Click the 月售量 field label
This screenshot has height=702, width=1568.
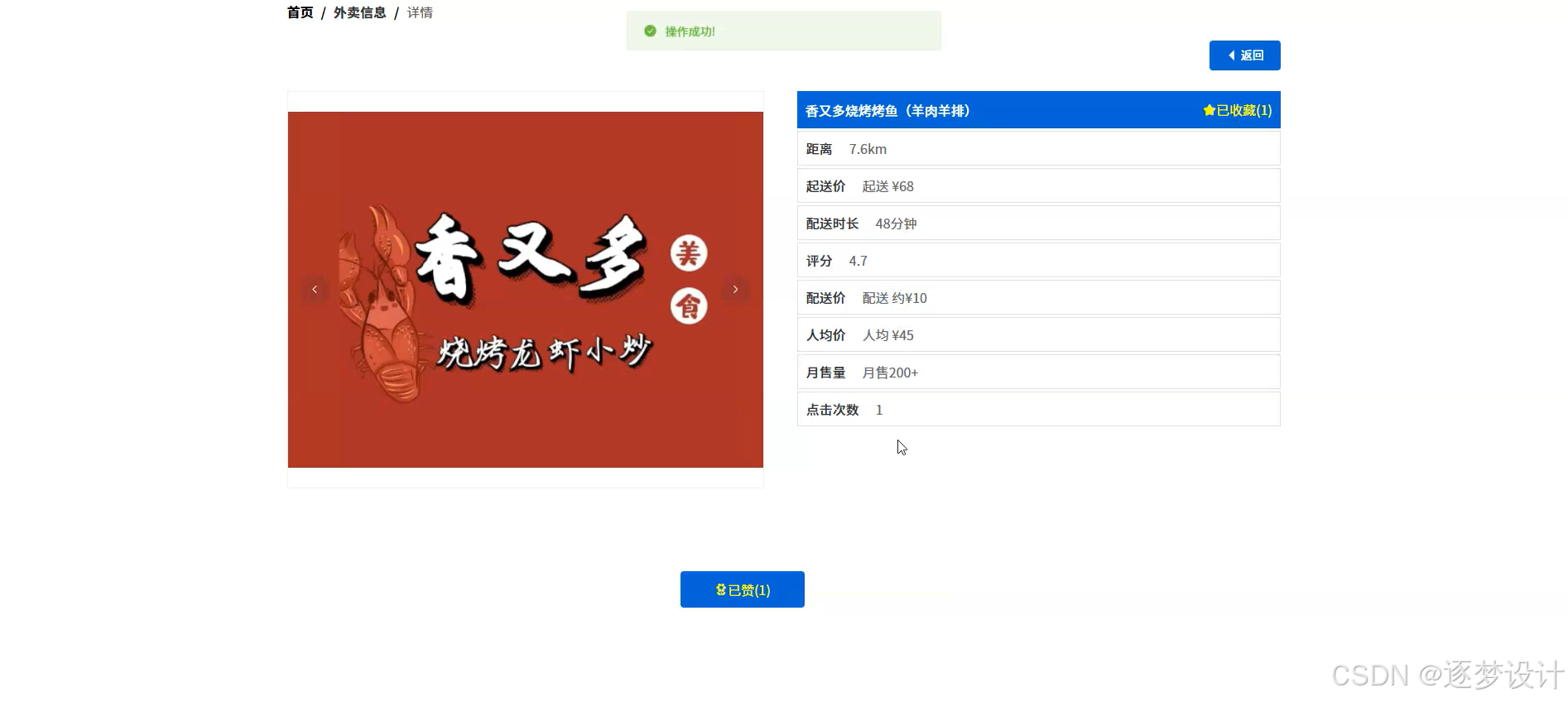(825, 373)
